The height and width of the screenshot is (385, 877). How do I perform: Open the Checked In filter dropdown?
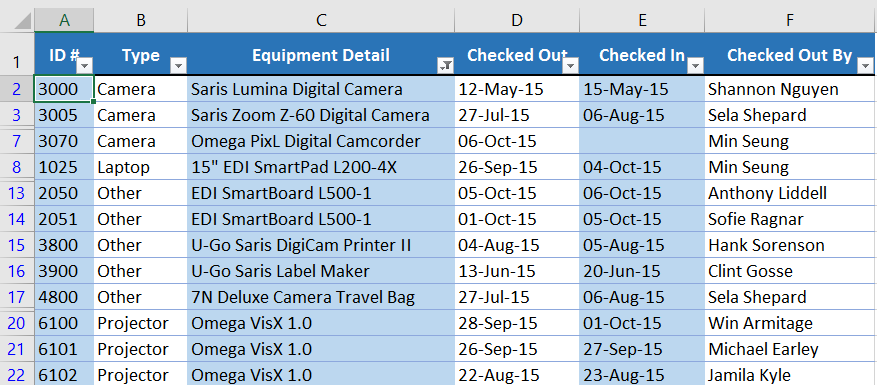click(696, 66)
